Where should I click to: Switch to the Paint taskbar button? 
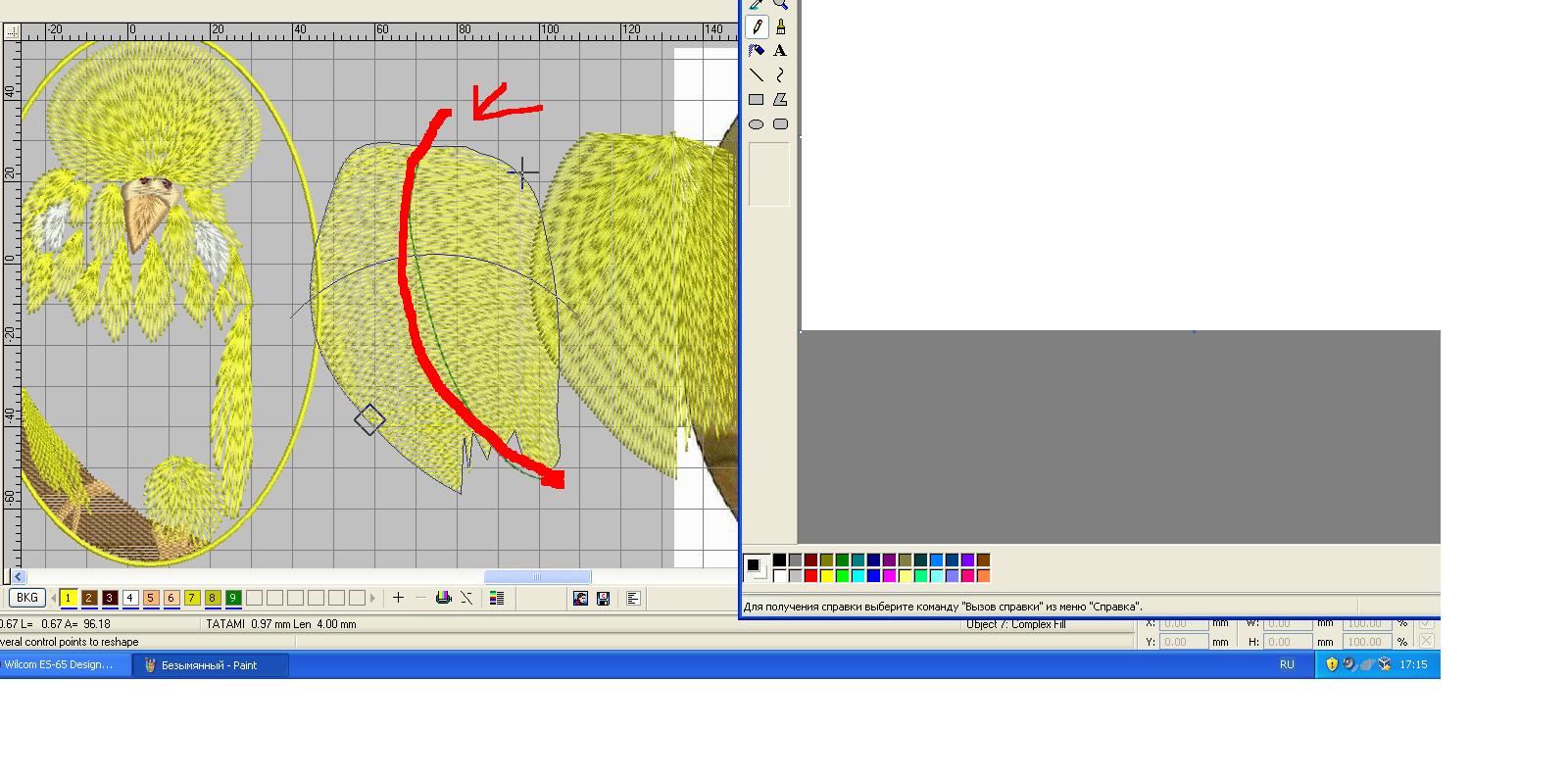211,665
